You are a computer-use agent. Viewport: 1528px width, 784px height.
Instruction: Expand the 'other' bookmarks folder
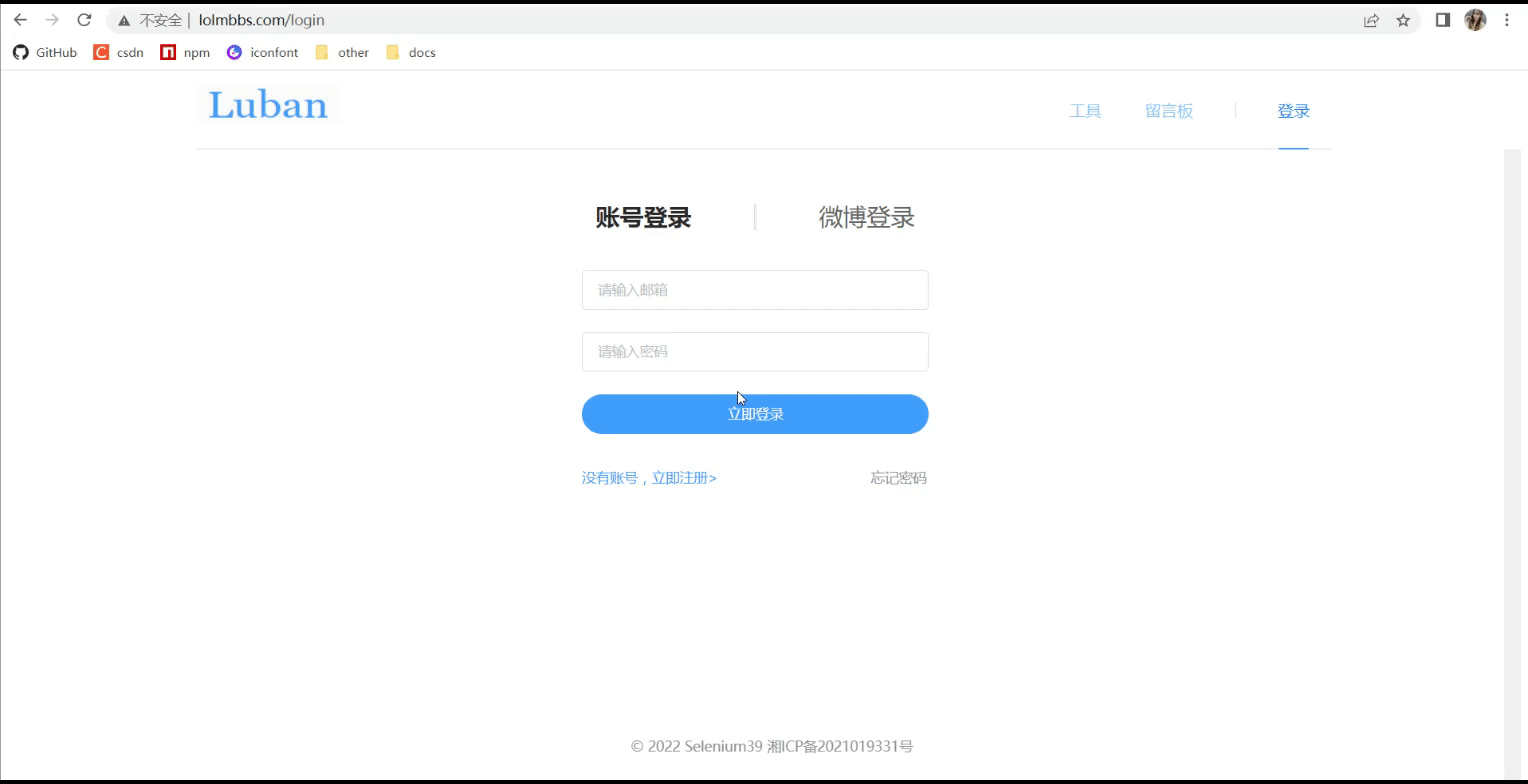pos(341,52)
